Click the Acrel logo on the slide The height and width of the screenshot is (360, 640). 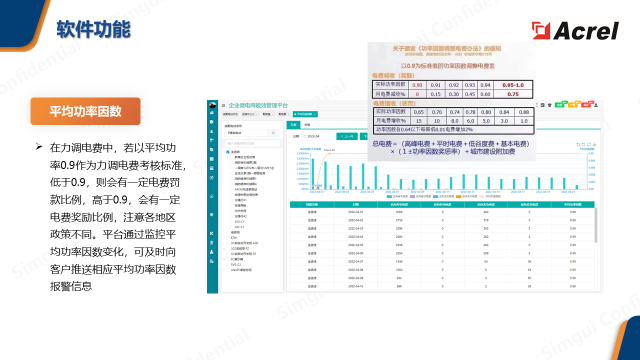tap(575, 31)
